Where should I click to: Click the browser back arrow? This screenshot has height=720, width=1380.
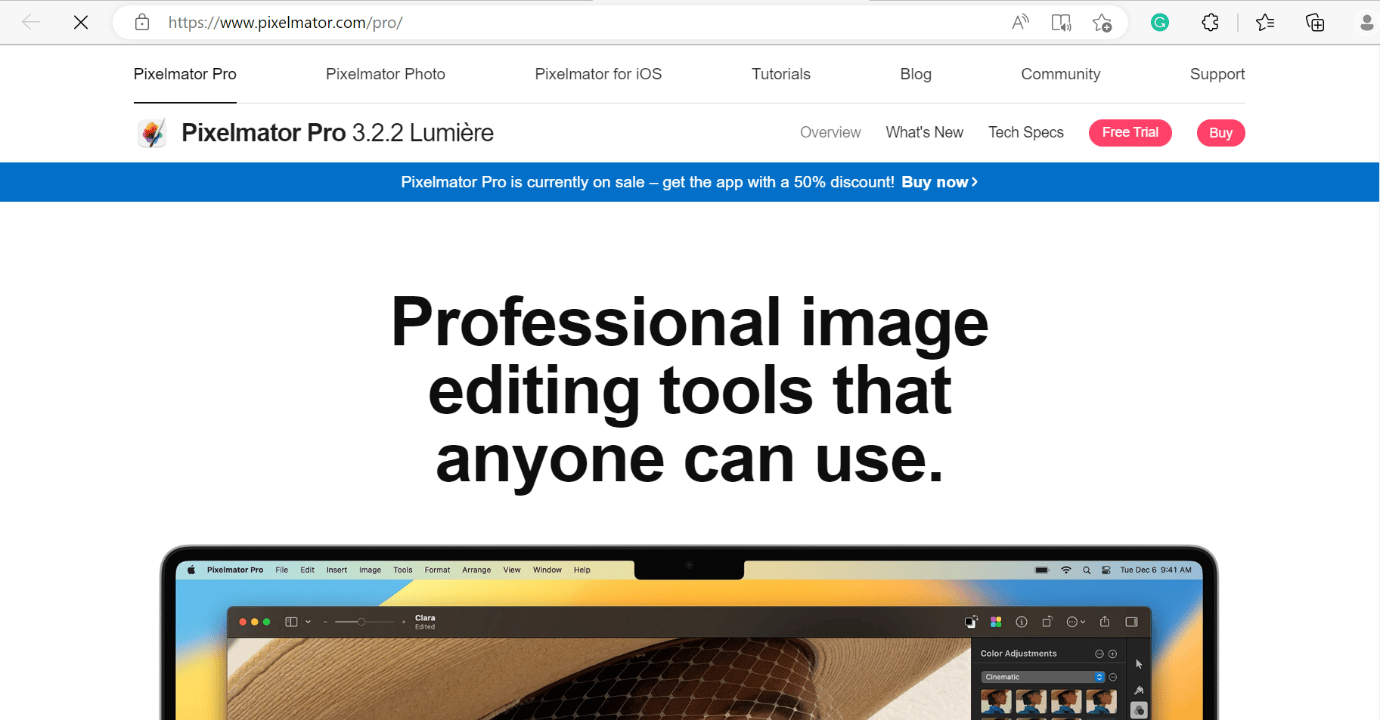click(x=31, y=22)
